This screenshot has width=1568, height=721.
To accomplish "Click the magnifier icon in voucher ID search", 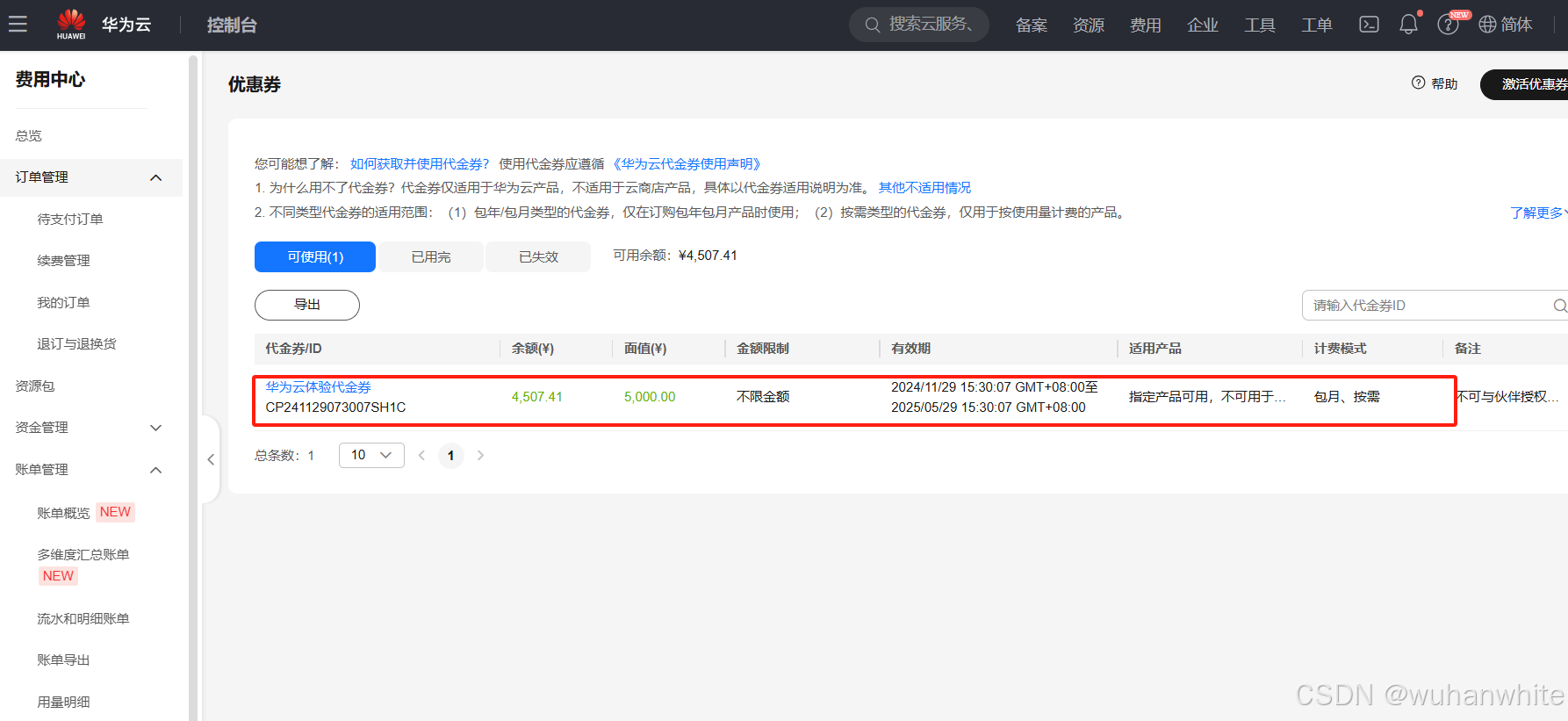I will coord(1559,306).
